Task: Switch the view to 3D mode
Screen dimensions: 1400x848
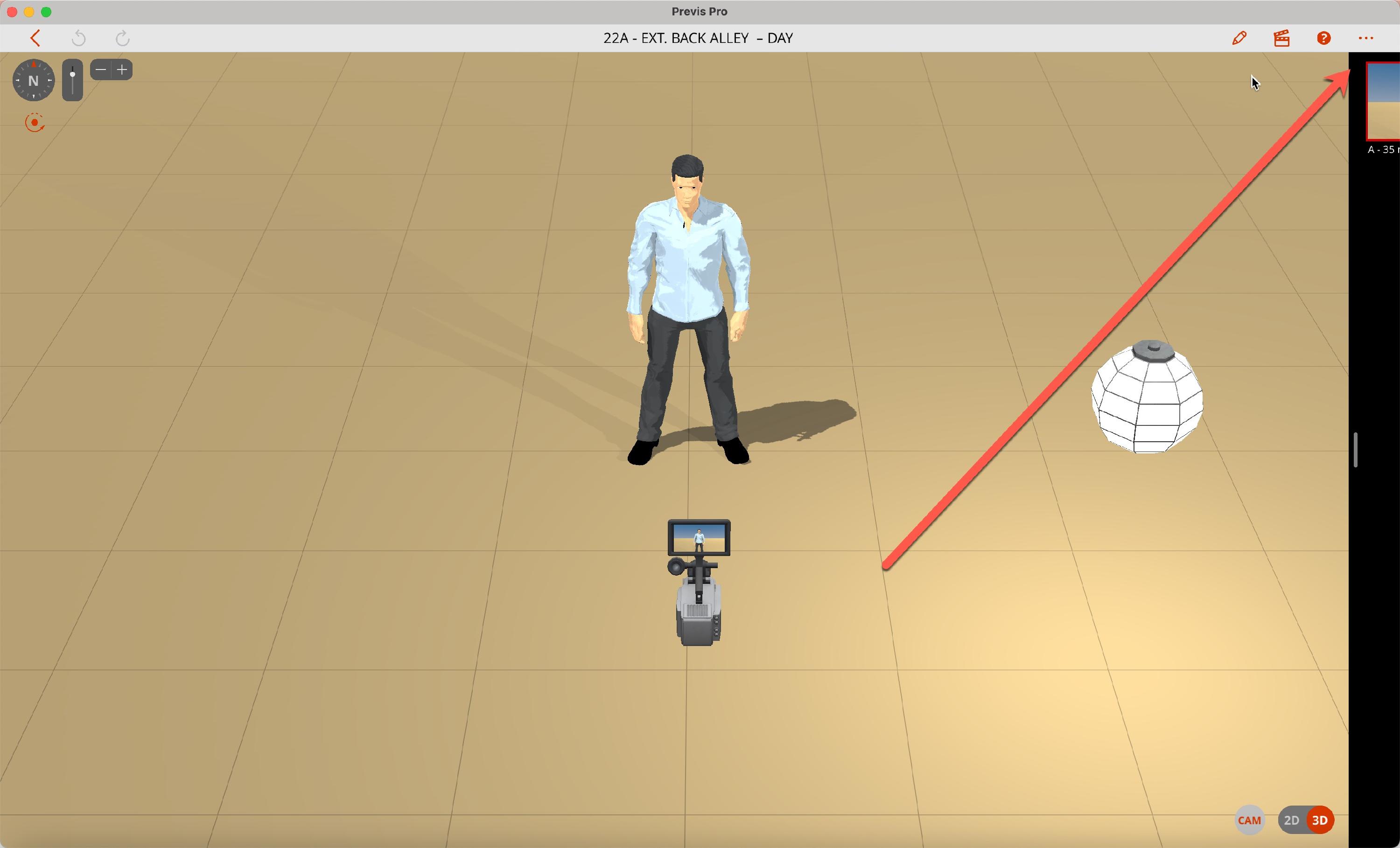Action: point(1319,820)
